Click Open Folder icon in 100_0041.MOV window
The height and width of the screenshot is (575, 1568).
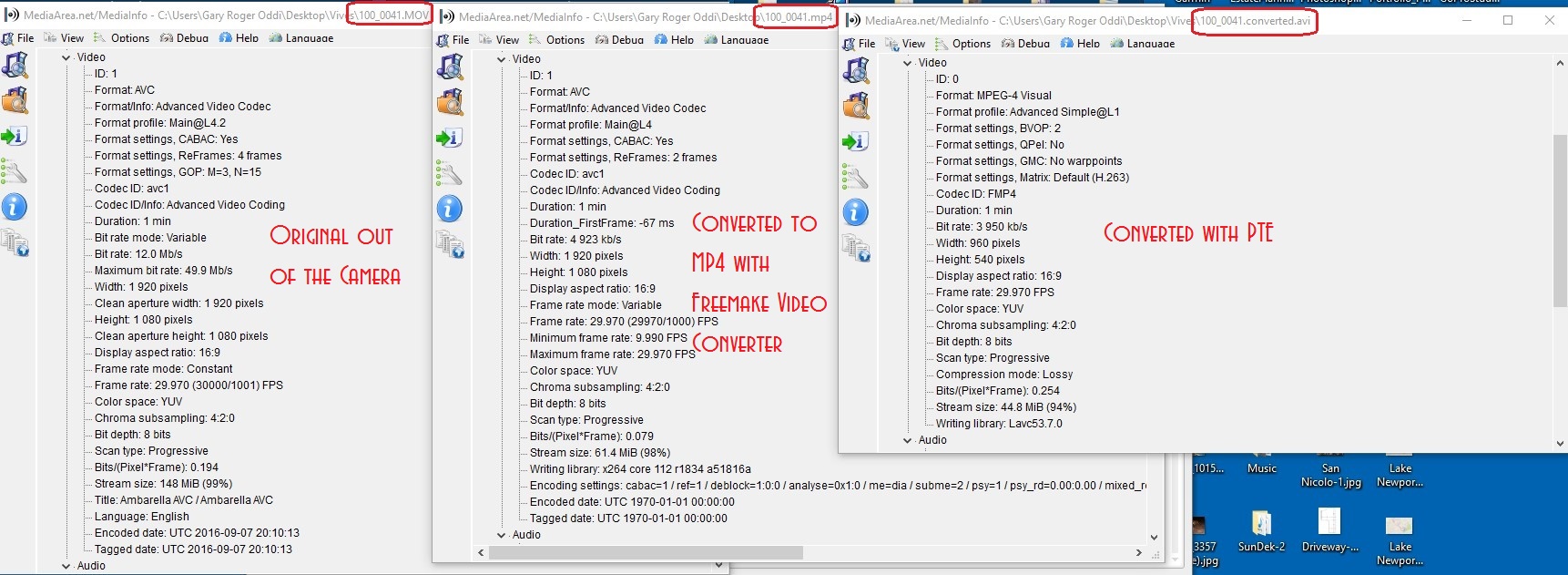click(x=15, y=100)
